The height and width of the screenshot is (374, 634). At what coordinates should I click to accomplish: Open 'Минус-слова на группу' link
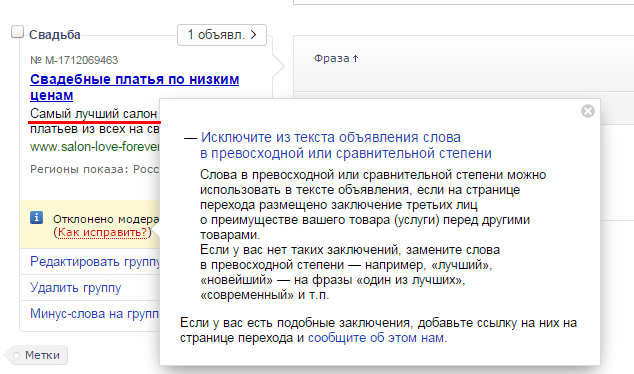click(x=95, y=313)
